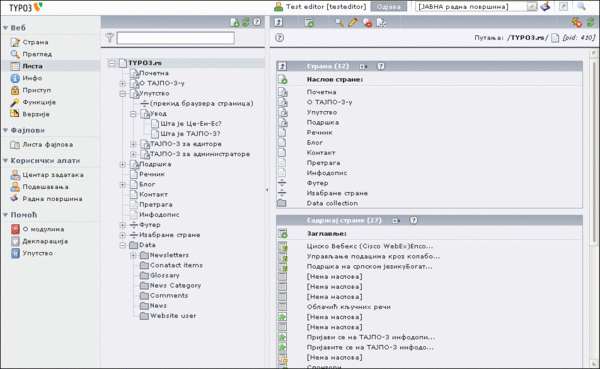The height and width of the screenshot is (369, 600).
Task: Click the page tree filter icon
Action: 110,38
